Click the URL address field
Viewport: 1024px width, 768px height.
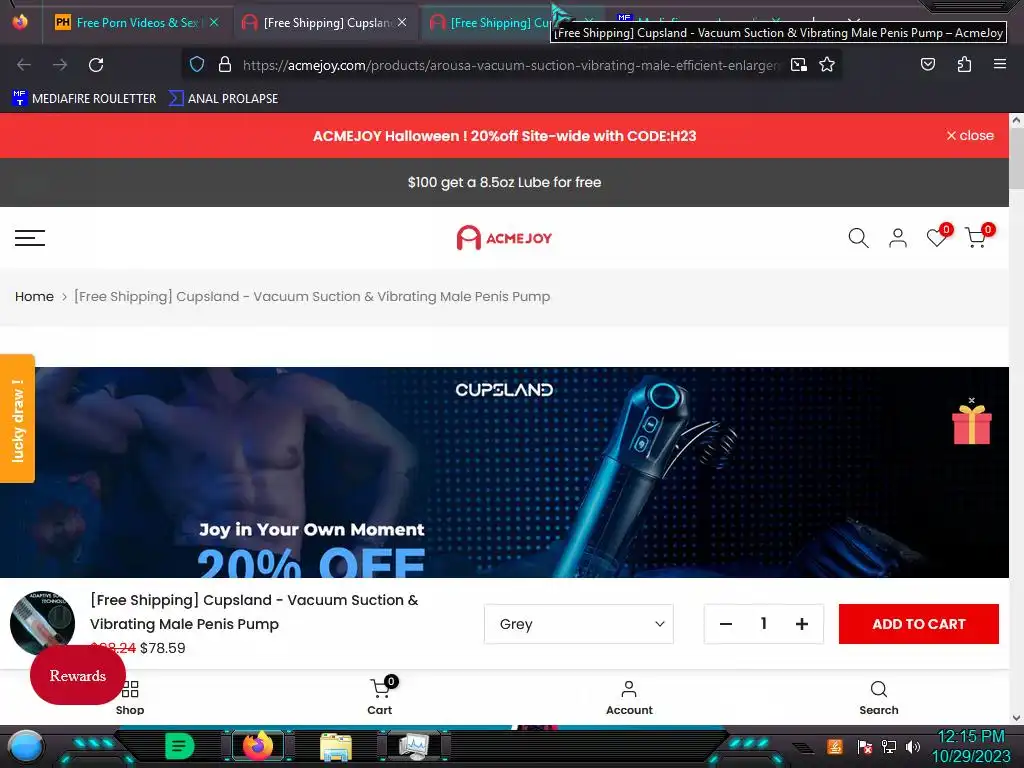click(x=511, y=65)
